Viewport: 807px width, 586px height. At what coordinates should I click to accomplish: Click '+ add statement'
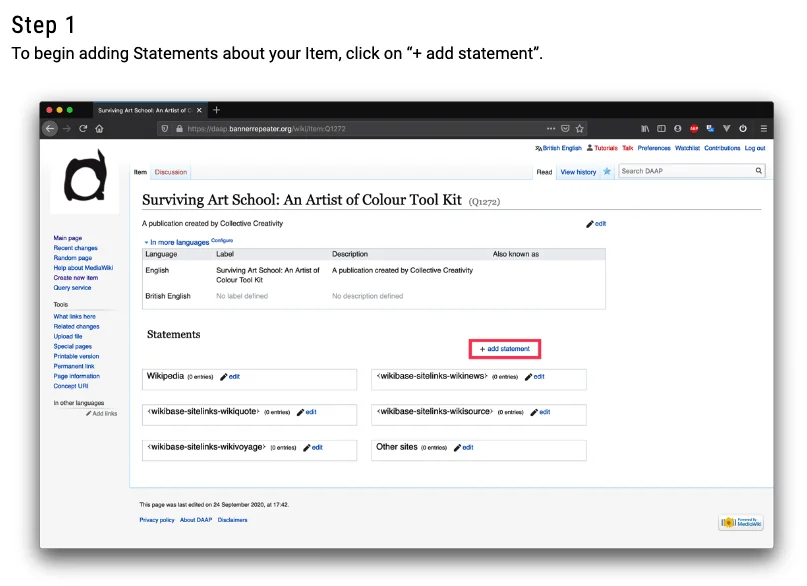pos(504,349)
